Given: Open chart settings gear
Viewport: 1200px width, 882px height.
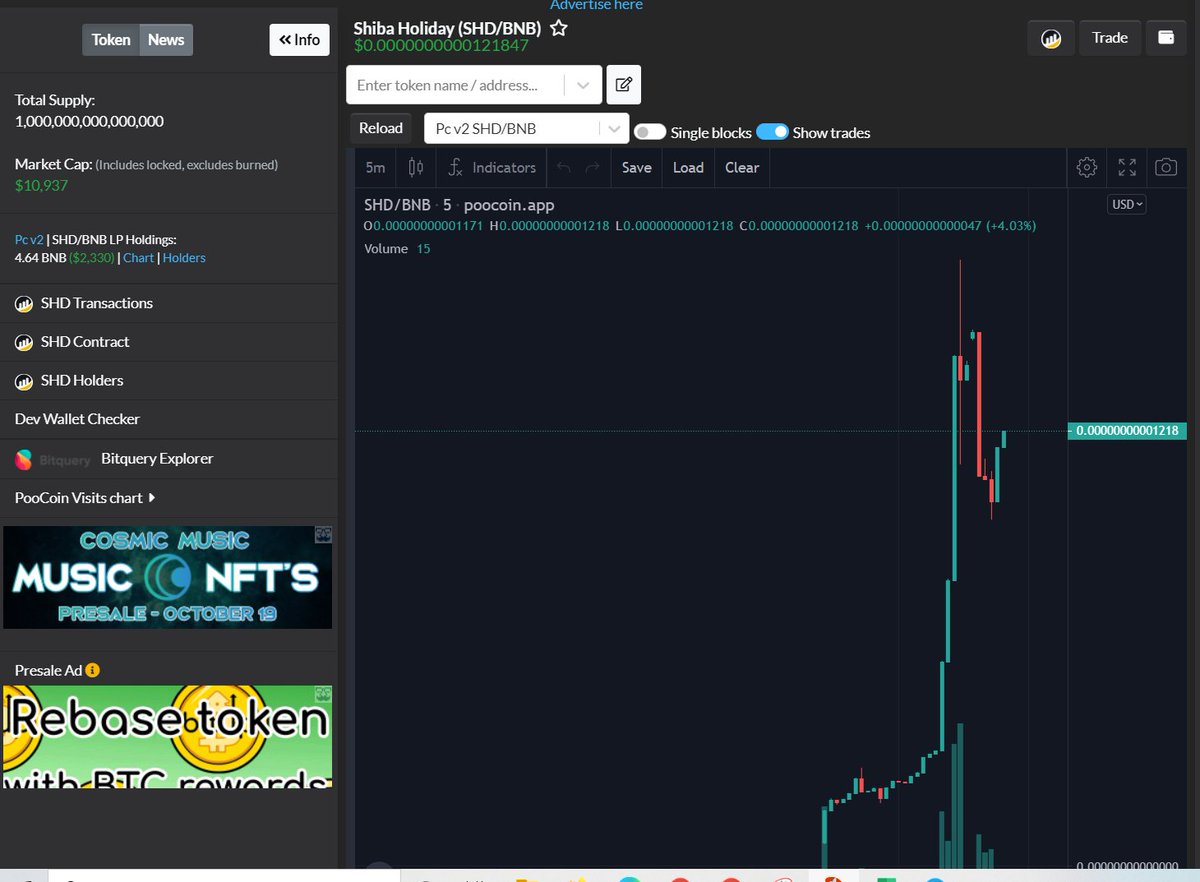Looking at the screenshot, I should 1087,167.
